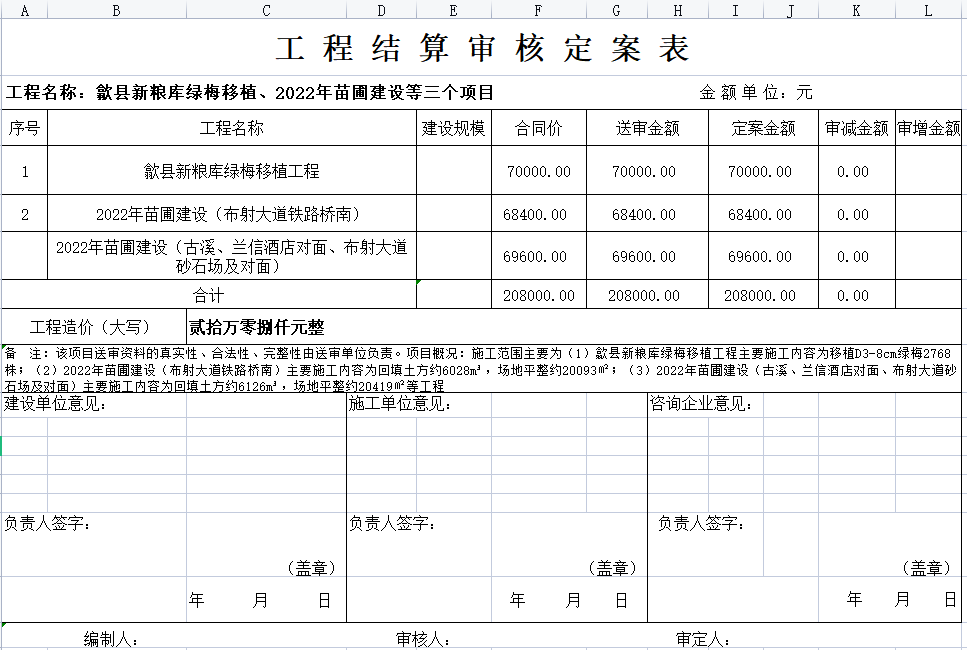Select 68400.00 in the 合同价 column
Viewport: 967px width, 650px height.
(x=538, y=215)
